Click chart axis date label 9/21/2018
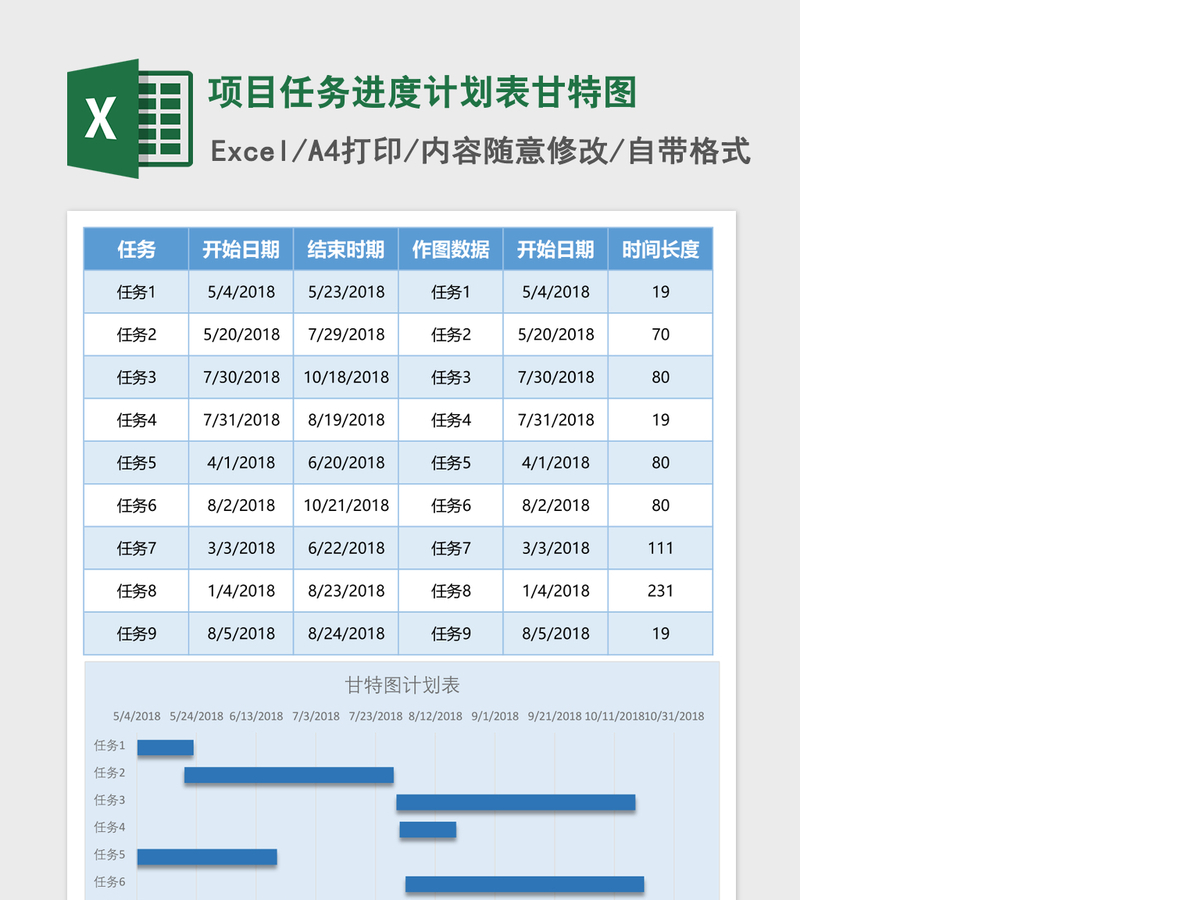 tap(555, 716)
